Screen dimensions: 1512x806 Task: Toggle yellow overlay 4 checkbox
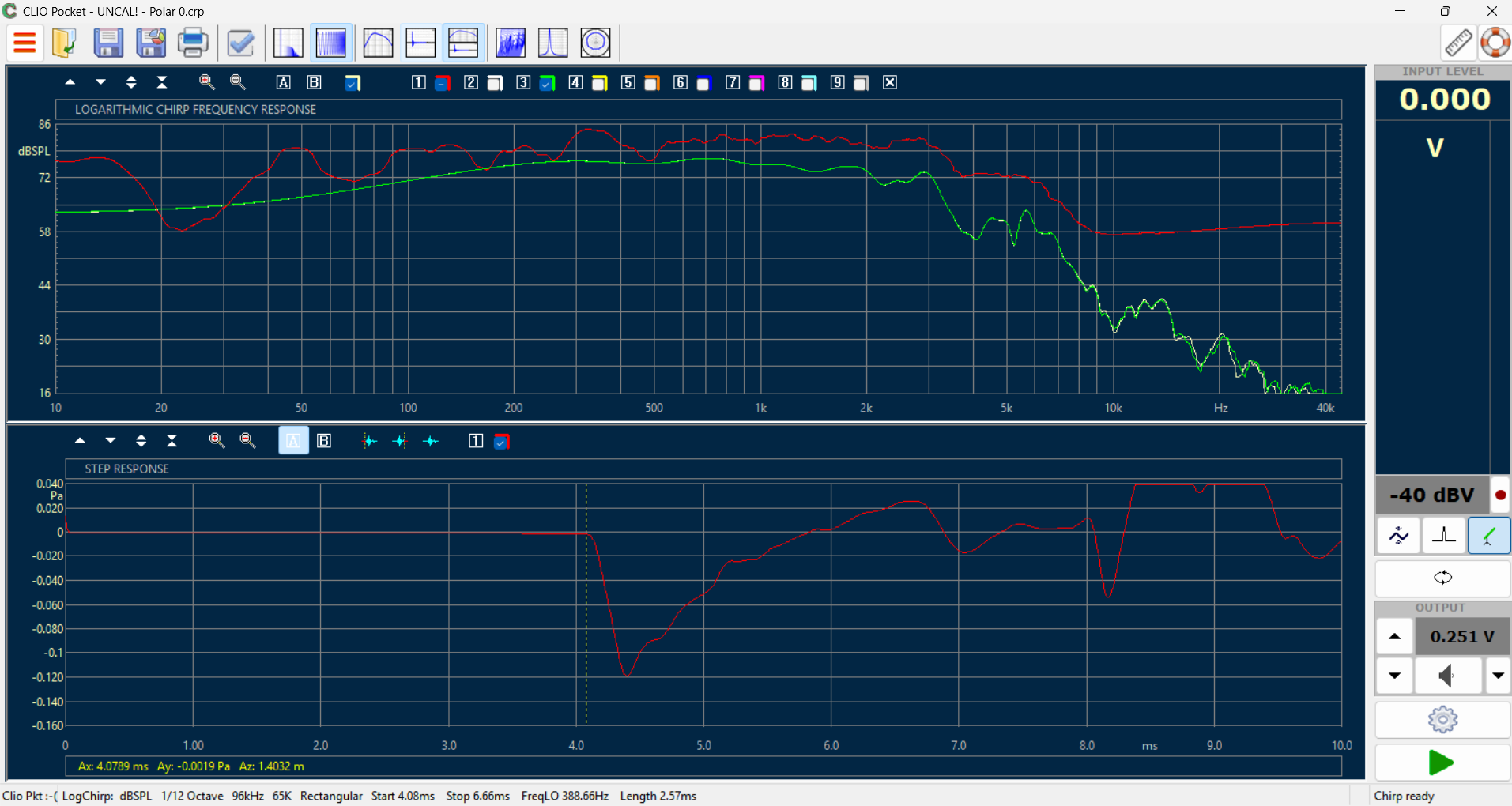pos(599,83)
